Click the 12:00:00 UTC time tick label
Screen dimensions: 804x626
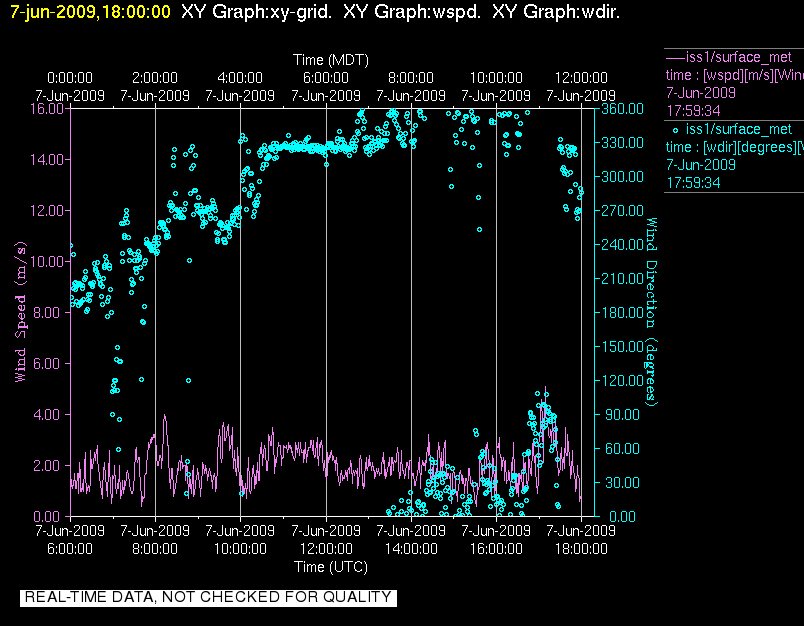326,548
